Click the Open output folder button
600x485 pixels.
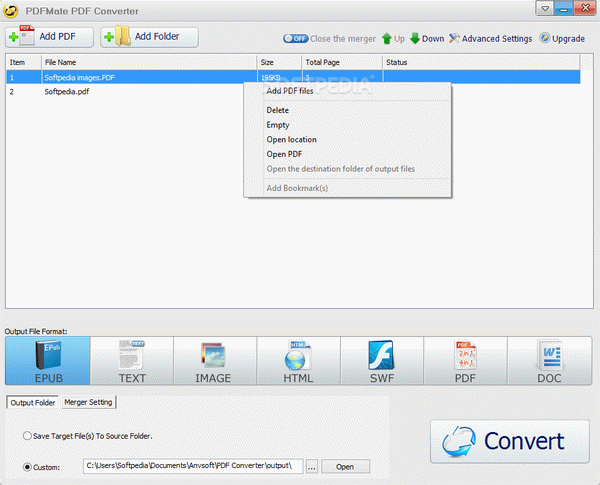tap(345, 467)
